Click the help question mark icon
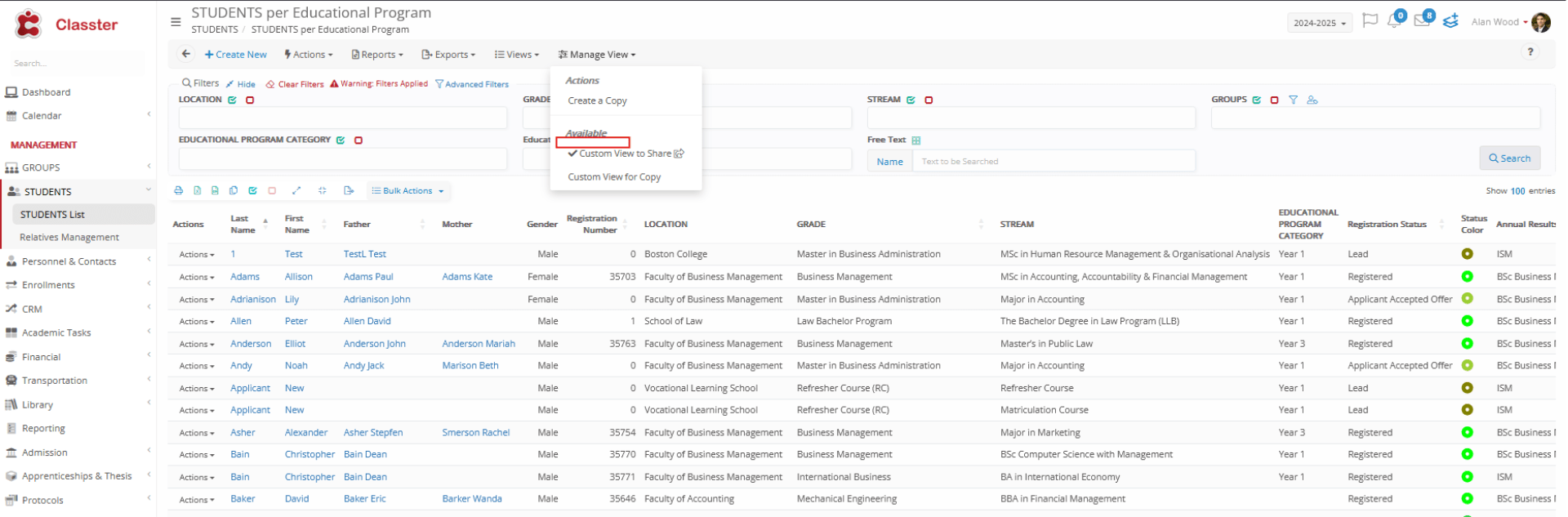This screenshot has height=517, width=1568. pyautogui.click(x=1530, y=51)
